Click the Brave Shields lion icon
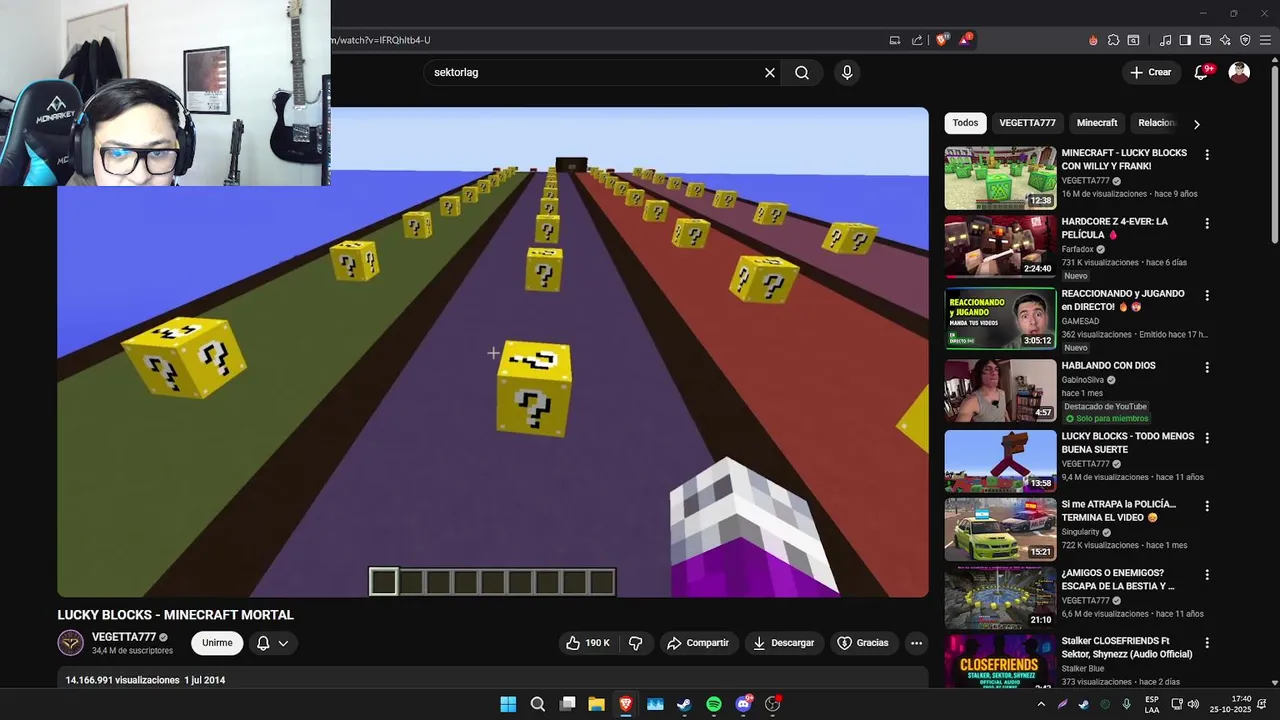 [x=942, y=40]
